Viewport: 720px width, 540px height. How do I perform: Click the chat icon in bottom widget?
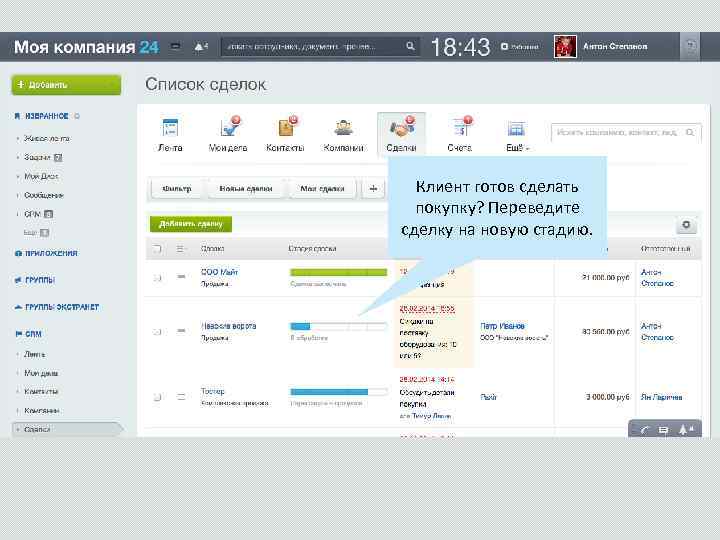(663, 430)
